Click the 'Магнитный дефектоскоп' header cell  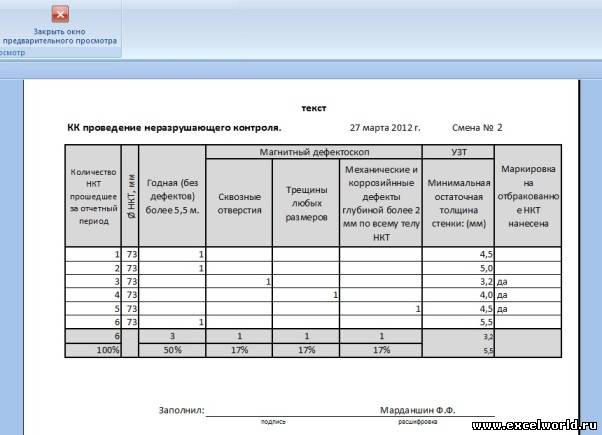click(314, 152)
